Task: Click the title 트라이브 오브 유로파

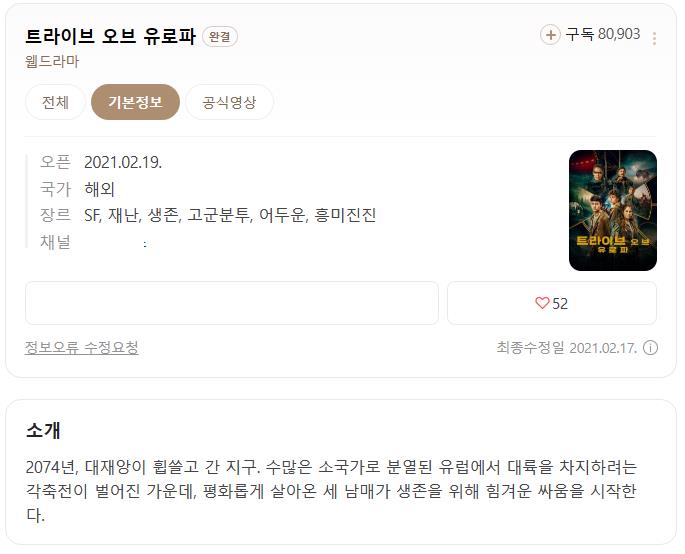Action: point(111,36)
